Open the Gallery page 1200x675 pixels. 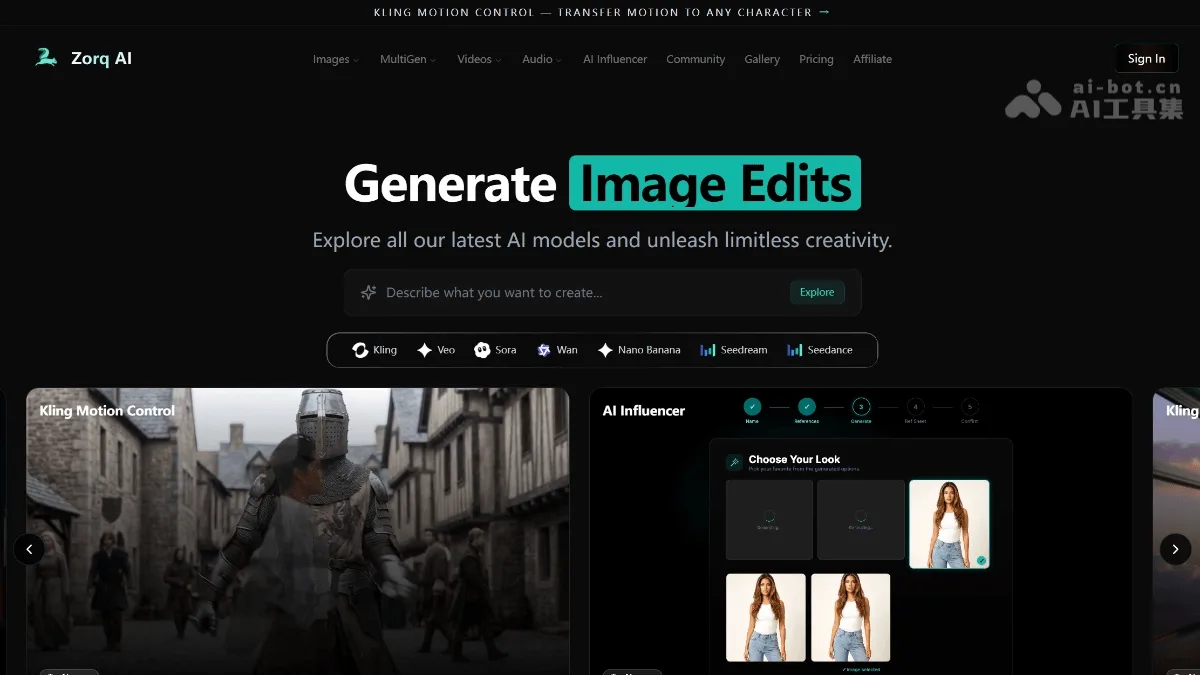[762, 59]
